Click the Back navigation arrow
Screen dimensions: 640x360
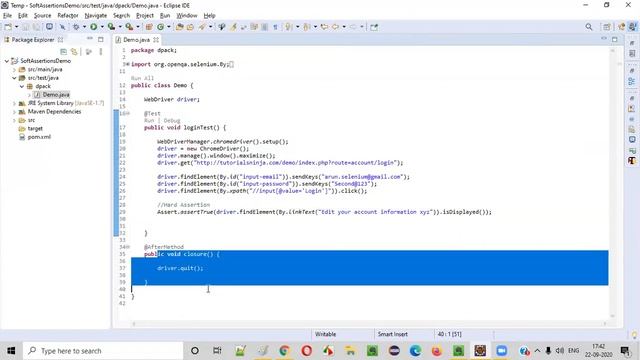pos(336,27)
